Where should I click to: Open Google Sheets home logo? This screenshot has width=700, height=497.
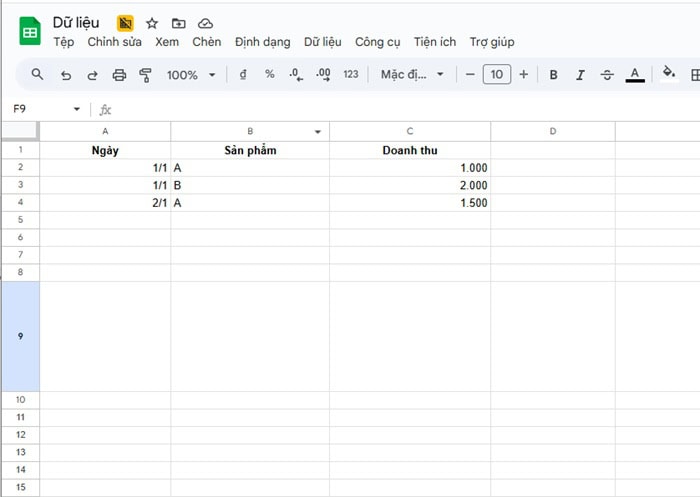[x=30, y=32]
